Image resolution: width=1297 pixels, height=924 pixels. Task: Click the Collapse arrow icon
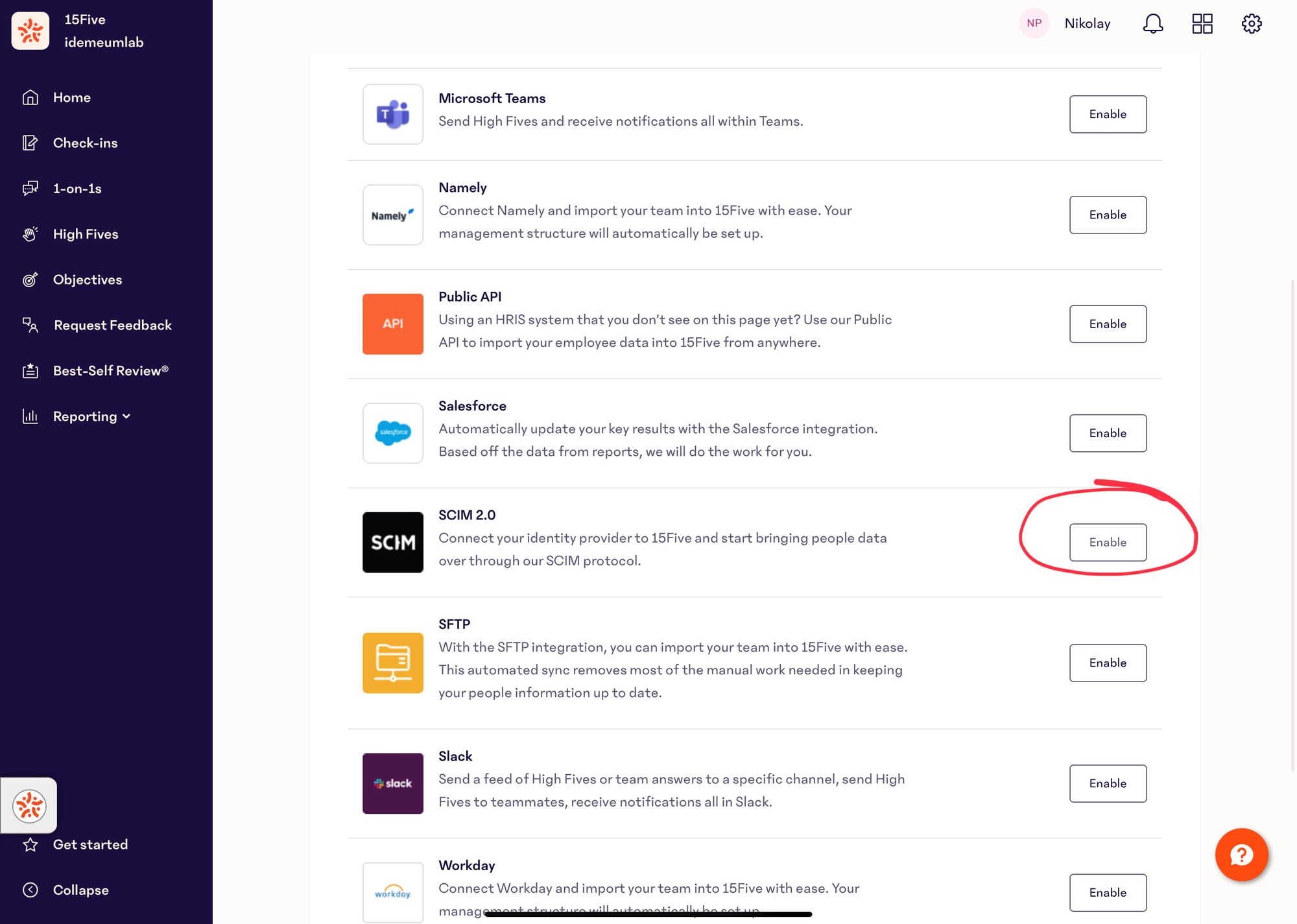(x=30, y=890)
